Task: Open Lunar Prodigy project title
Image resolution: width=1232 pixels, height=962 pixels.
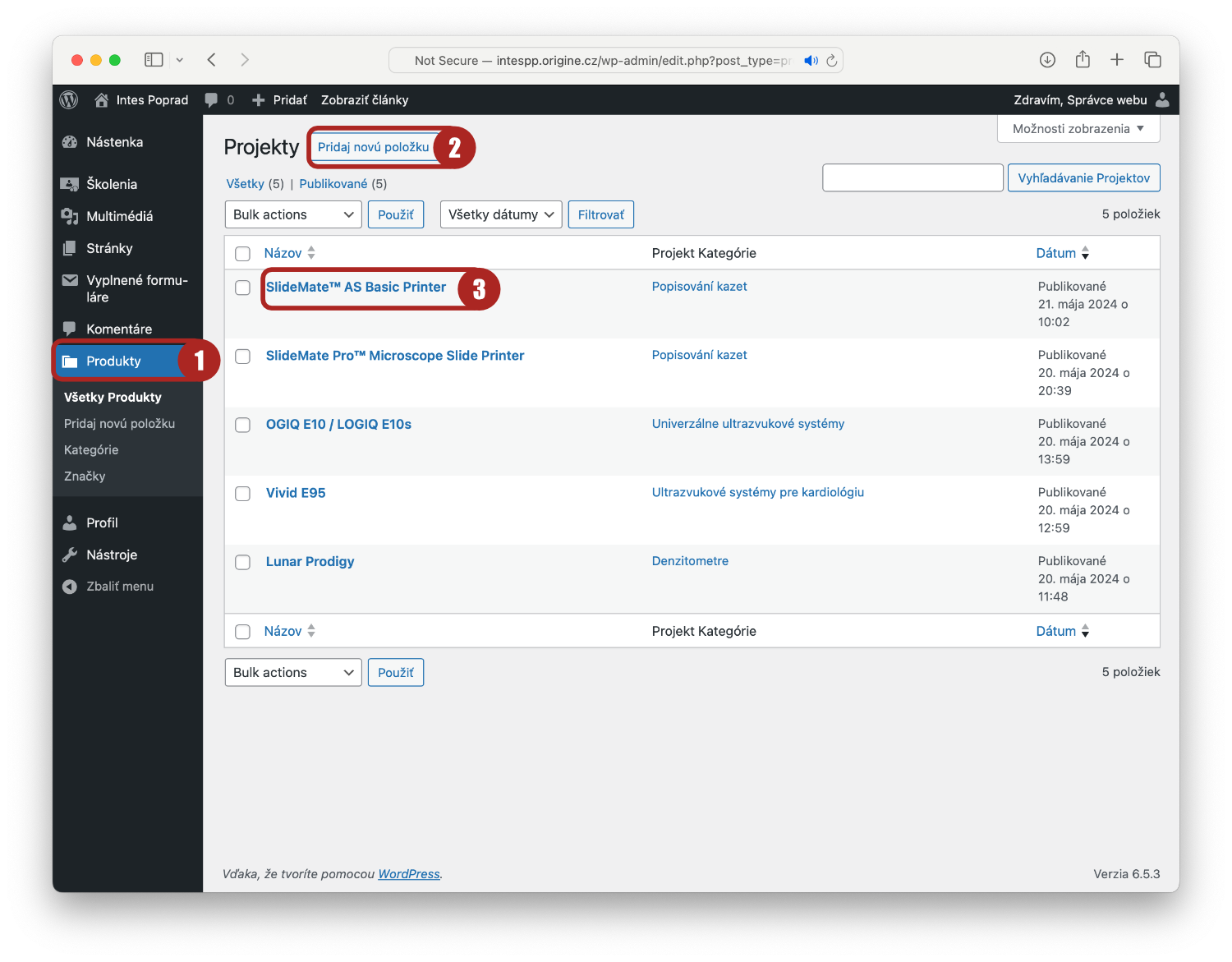Action: click(310, 561)
